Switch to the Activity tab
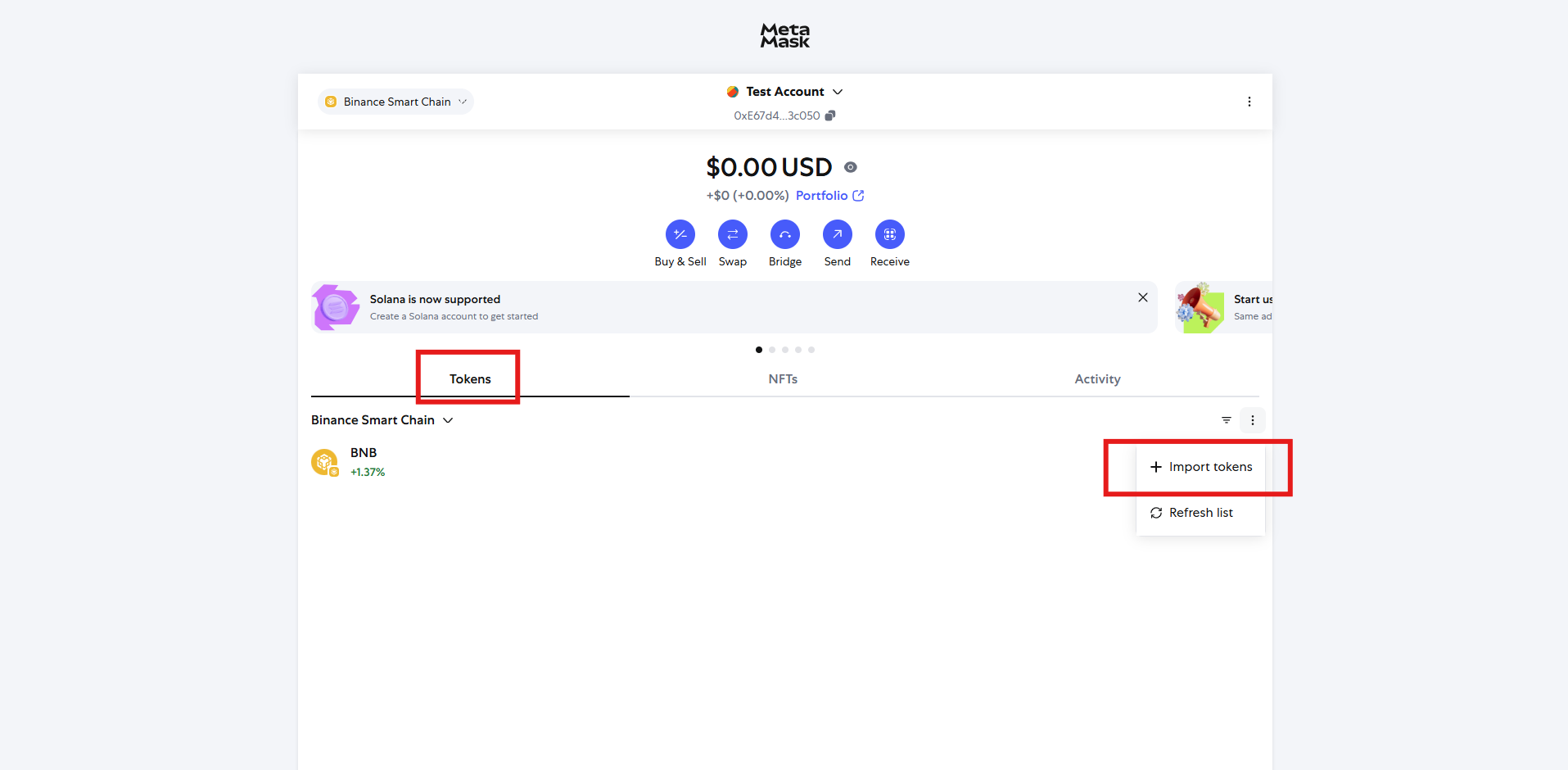 (x=1097, y=379)
